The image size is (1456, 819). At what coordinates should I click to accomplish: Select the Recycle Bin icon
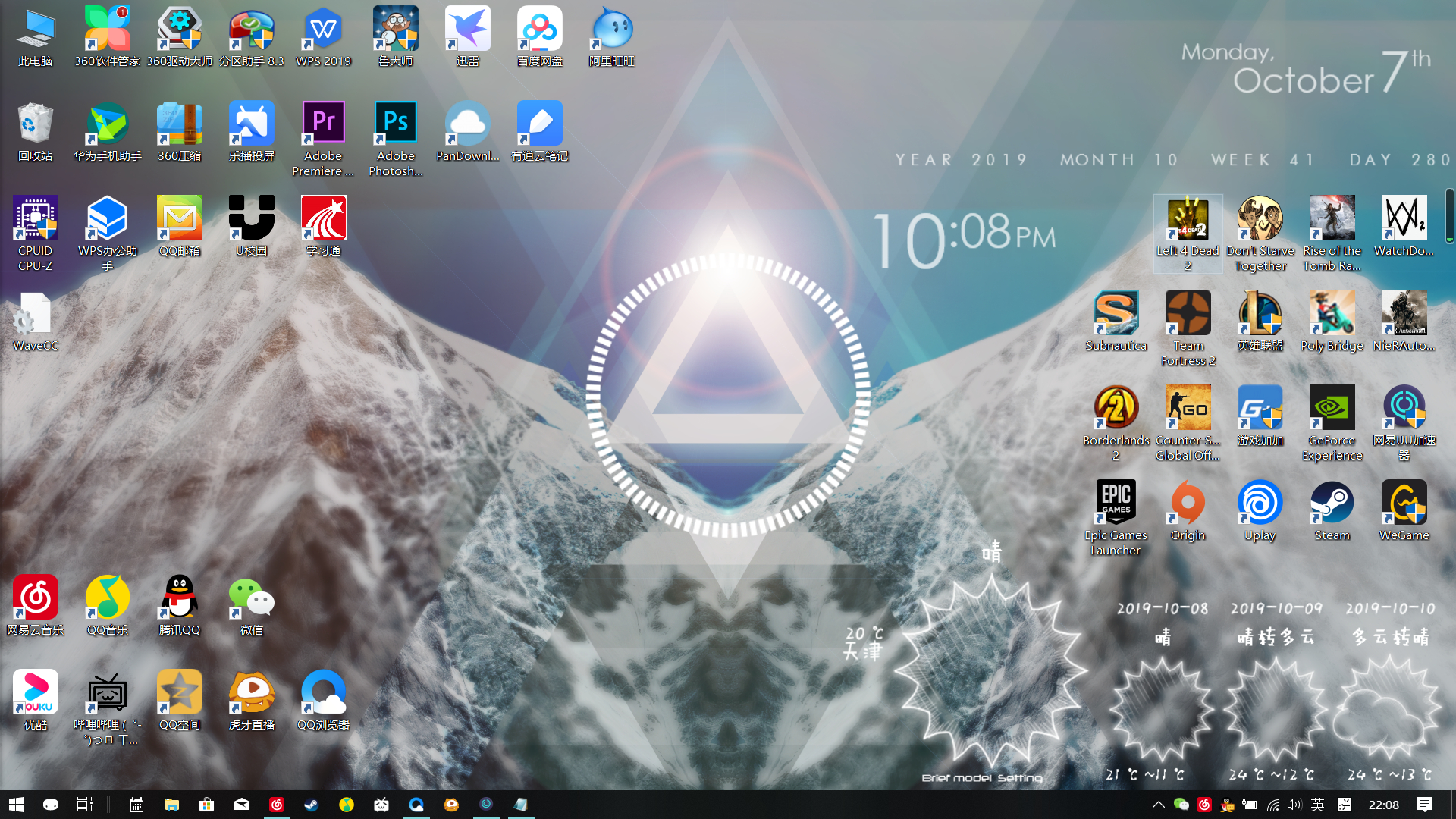click(35, 124)
